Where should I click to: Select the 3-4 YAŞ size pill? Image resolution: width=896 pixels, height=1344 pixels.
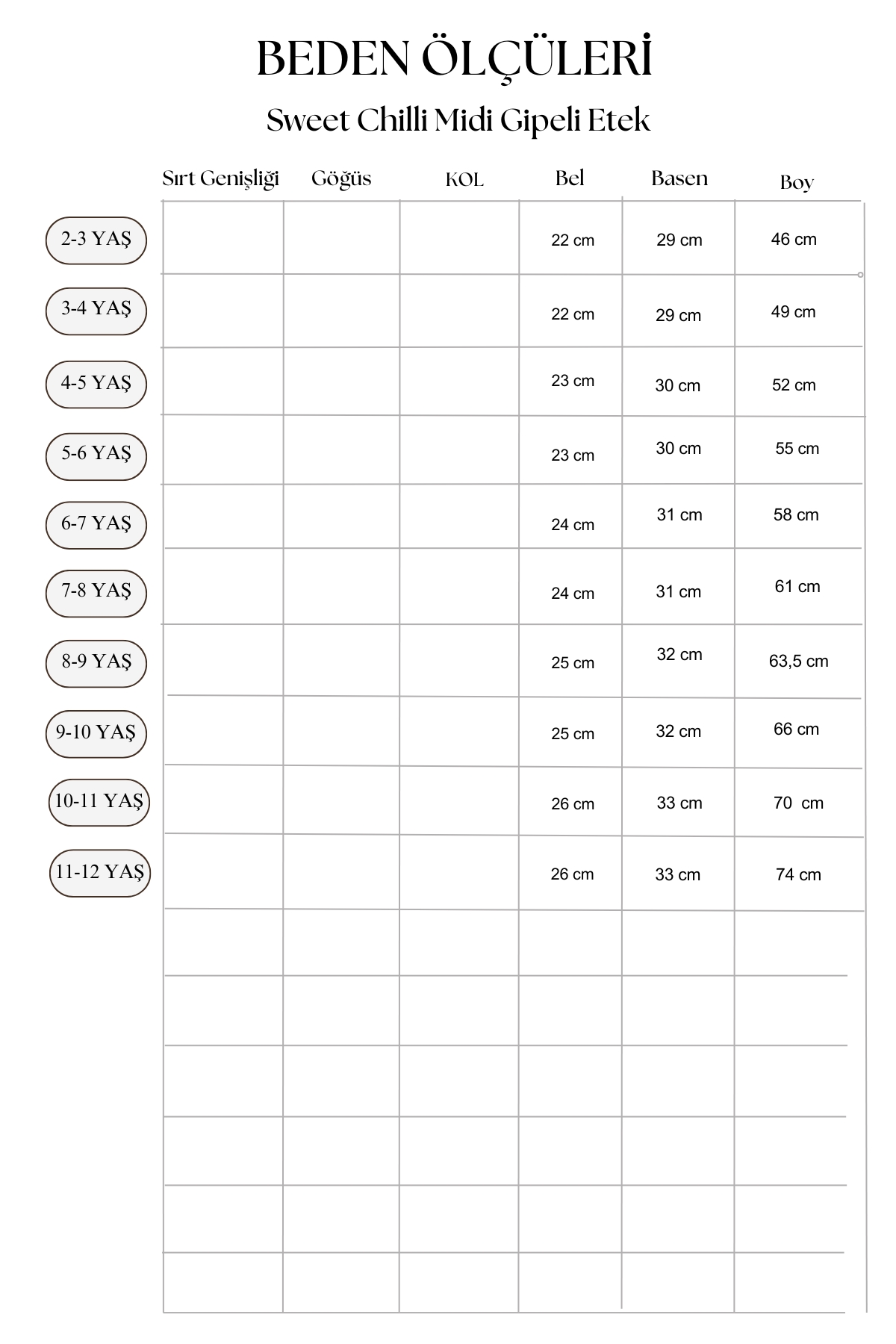tap(96, 311)
